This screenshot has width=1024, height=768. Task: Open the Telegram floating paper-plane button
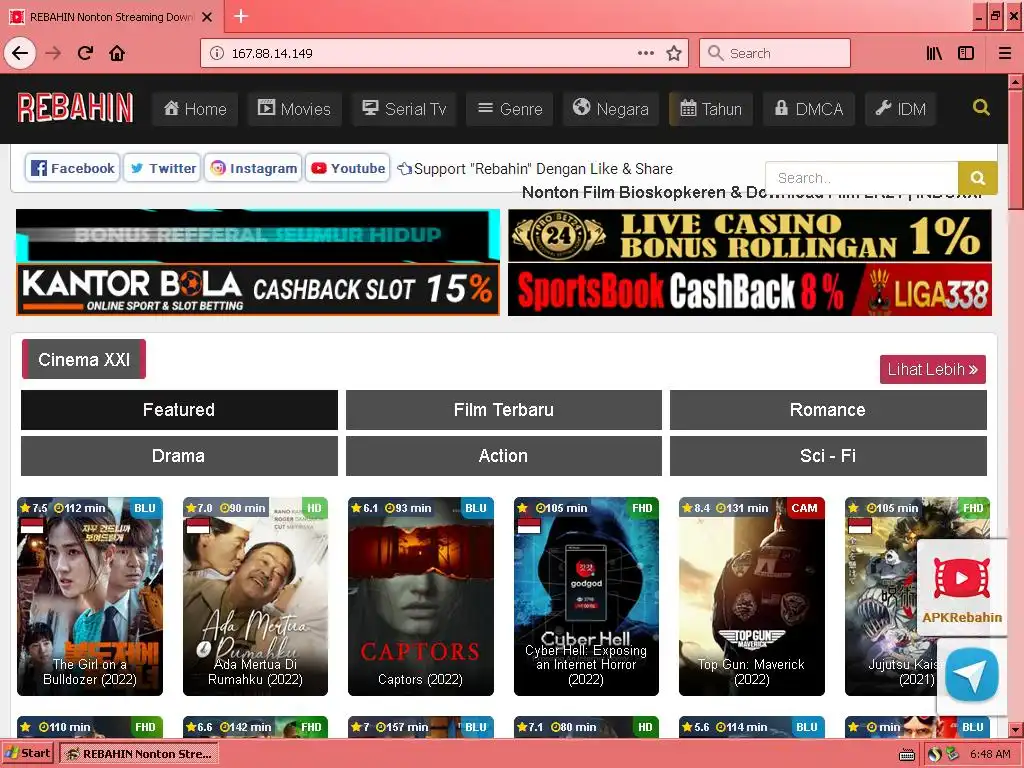pyautogui.click(x=972, y=675)
